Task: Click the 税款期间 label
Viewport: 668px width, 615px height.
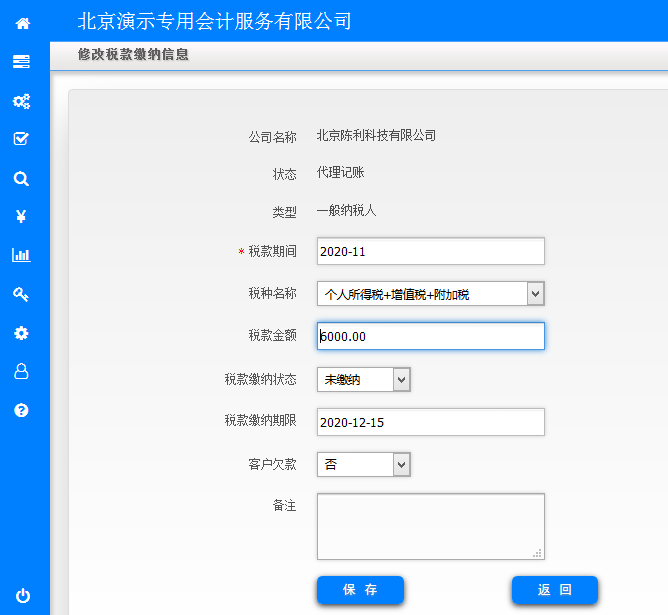Action: click(272, 251)
